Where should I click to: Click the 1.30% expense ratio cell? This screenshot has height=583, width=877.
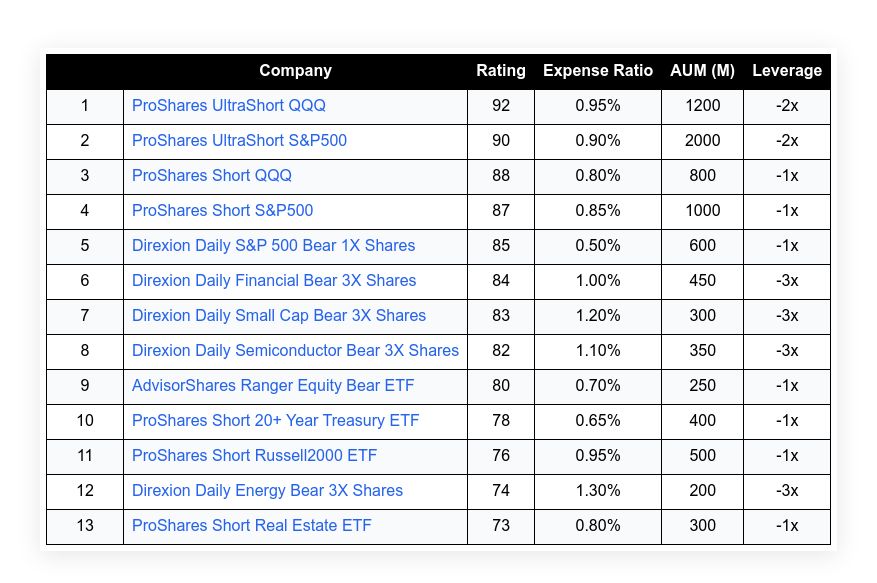click(598, 491)
